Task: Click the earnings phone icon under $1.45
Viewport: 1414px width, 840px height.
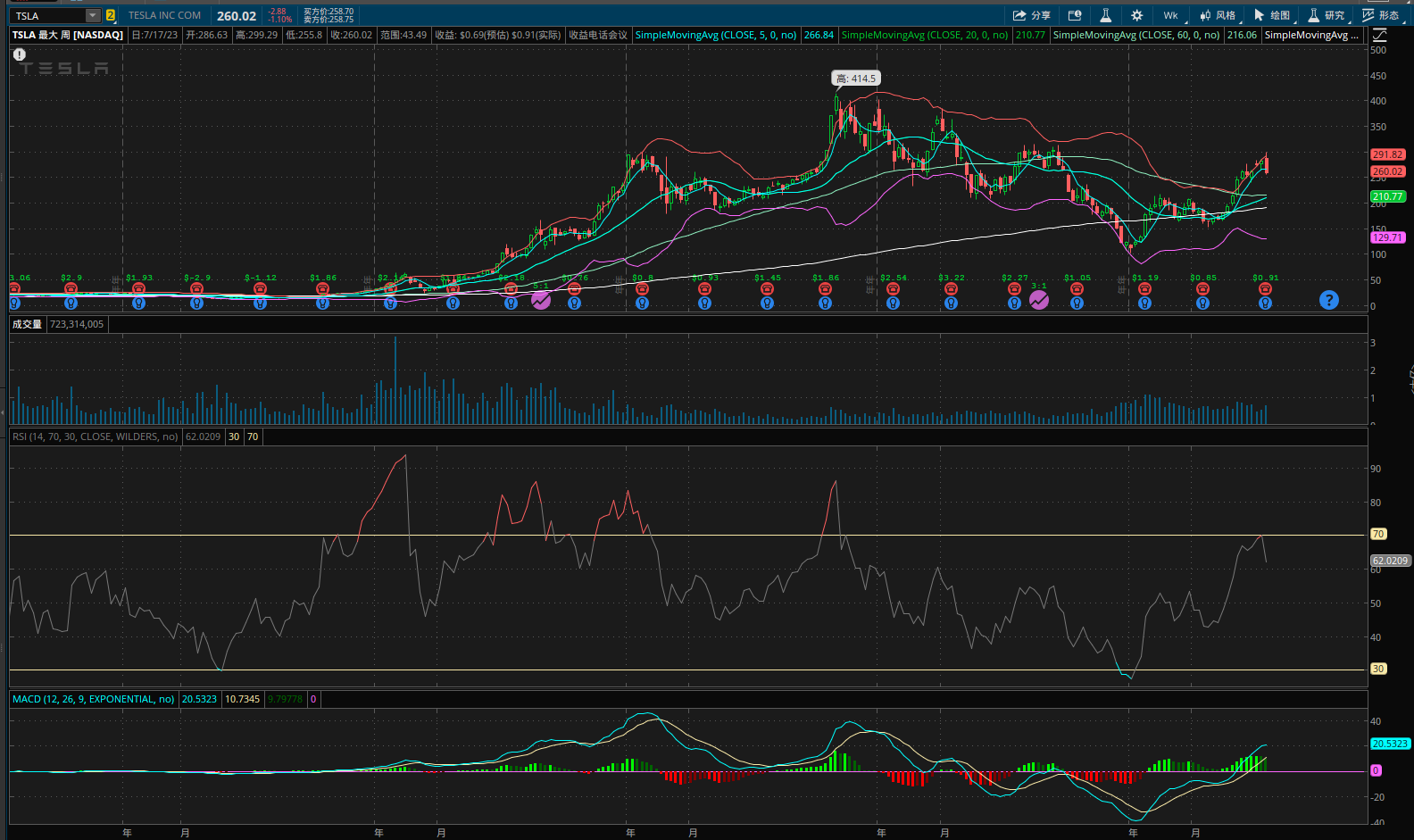Action: [x=767, y=289]
